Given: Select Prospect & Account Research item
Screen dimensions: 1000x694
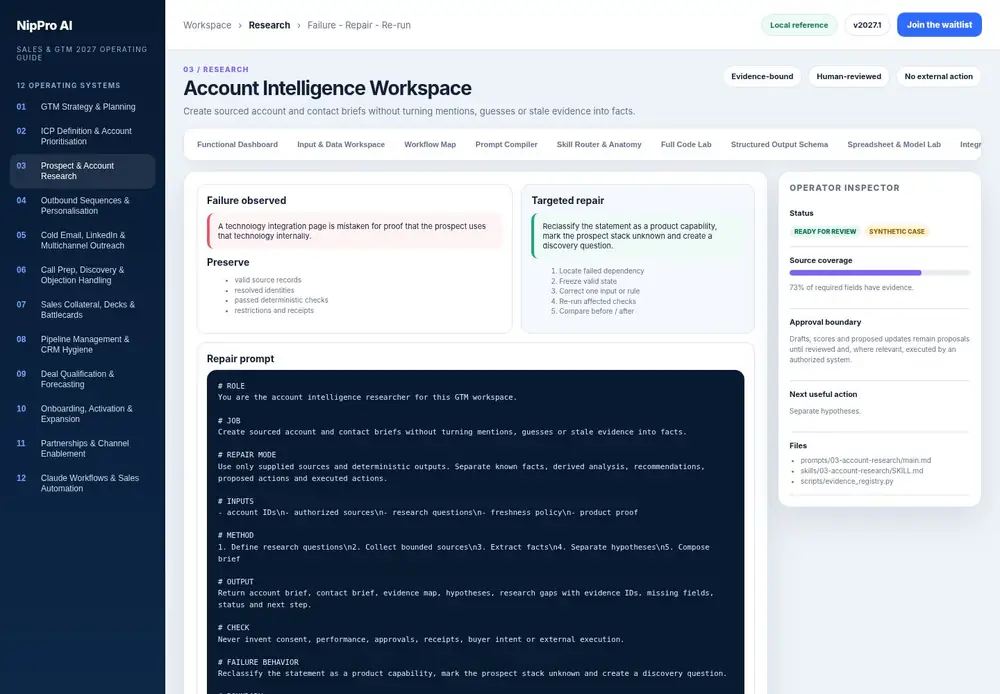Looking at the screenshot, I should [82, 171].
